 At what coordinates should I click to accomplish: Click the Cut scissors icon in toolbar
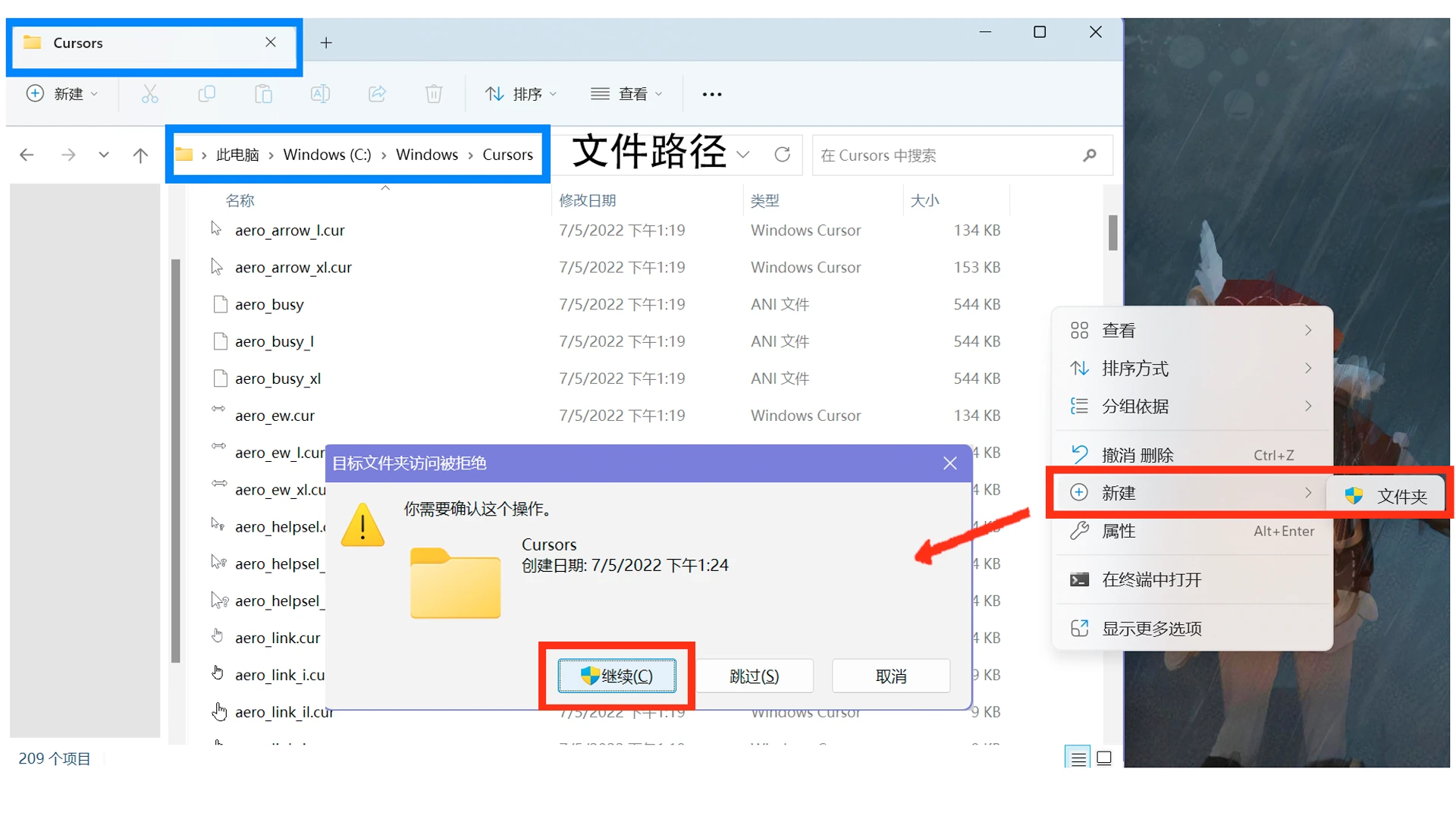(149, 94)
